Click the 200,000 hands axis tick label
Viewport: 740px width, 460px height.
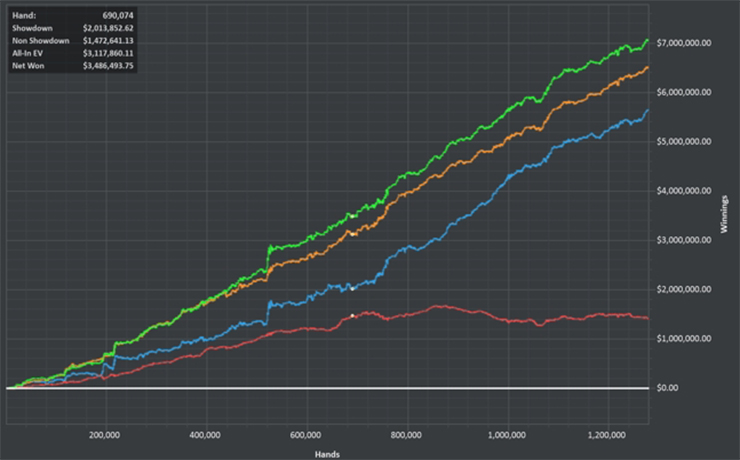[x=104, y=435]
